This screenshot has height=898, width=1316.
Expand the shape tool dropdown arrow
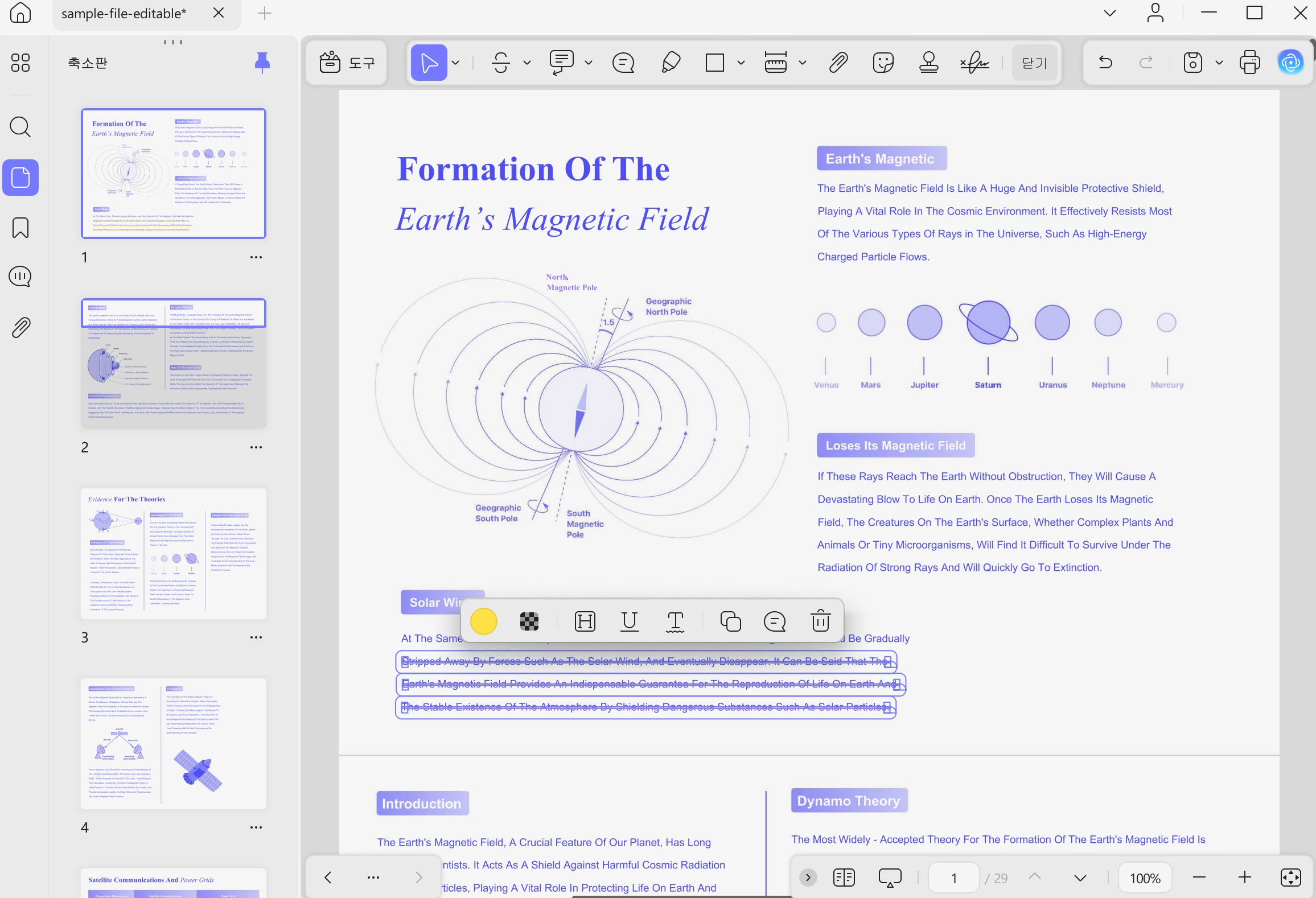click(741, 63)
